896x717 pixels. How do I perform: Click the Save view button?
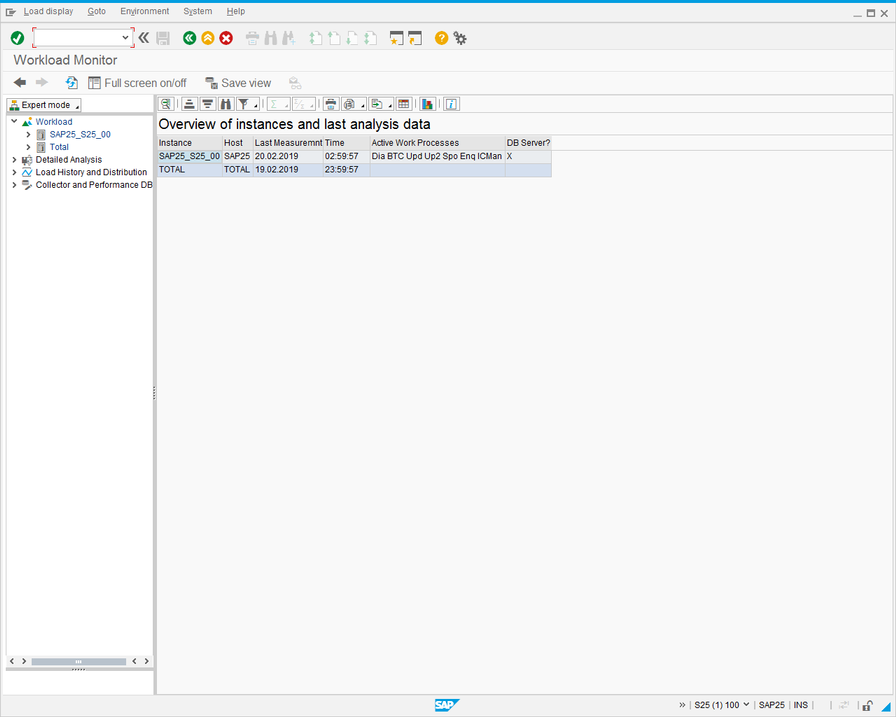[x=238, y=83]
